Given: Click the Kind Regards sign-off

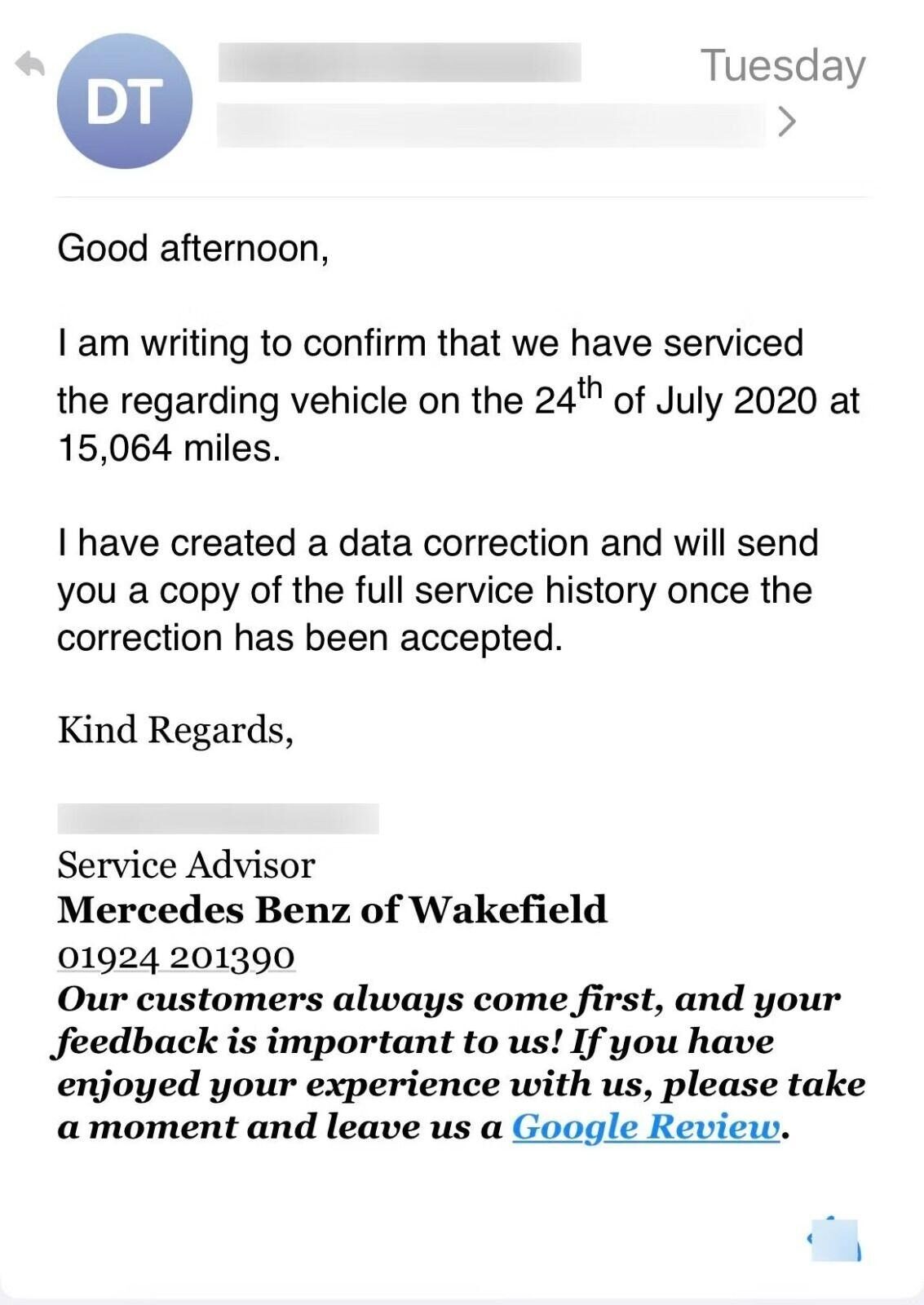Looking at the screenshot, I should click(x=175, y=729).
